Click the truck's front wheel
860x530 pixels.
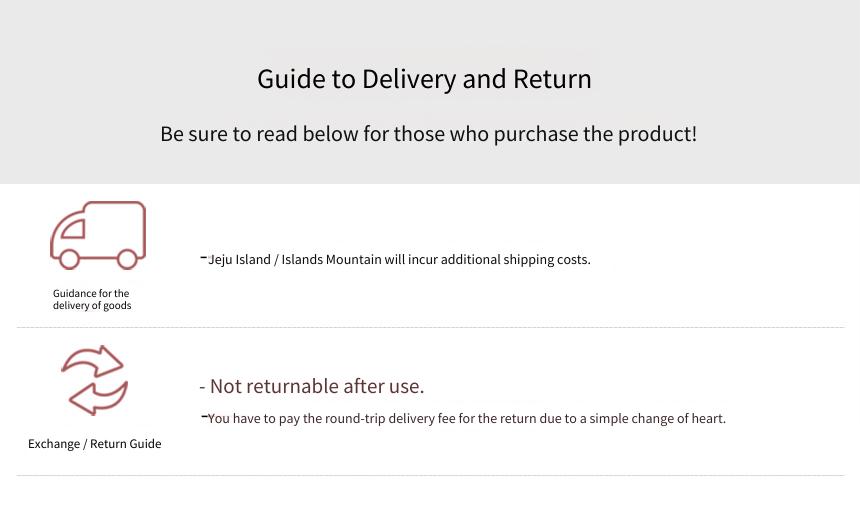coord(69,259)
